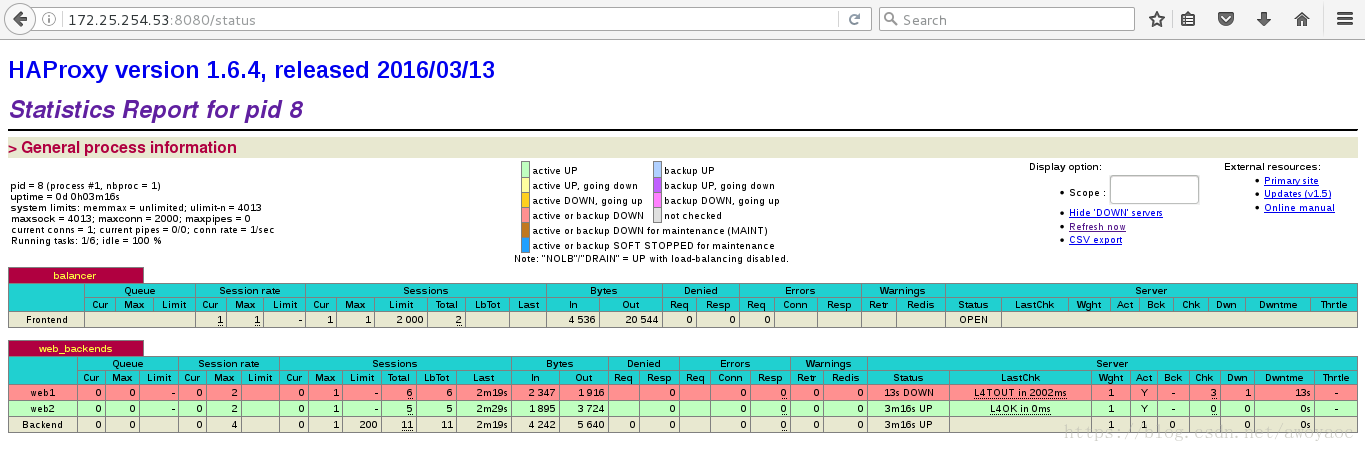Click the backup DOWN, going up color box

click(x=657, y=200)
